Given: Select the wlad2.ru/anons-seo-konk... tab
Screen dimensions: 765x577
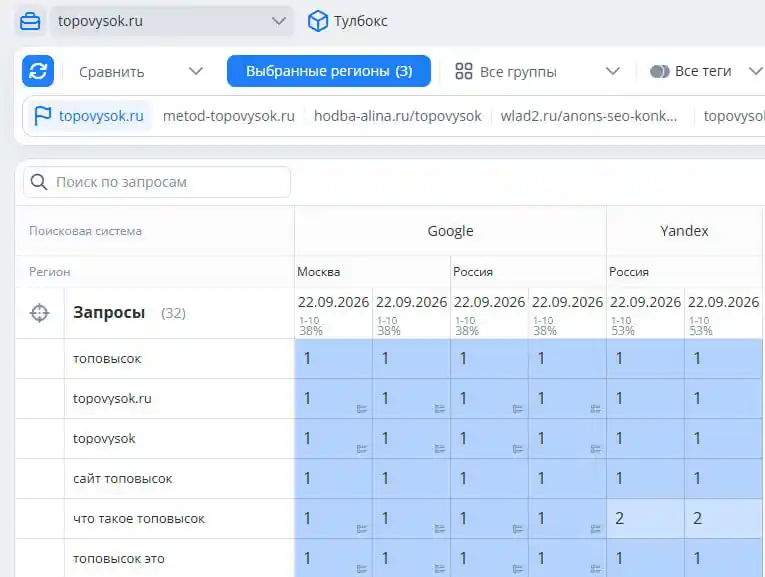Looking at the screenshot, I should (x=588, y=116).
